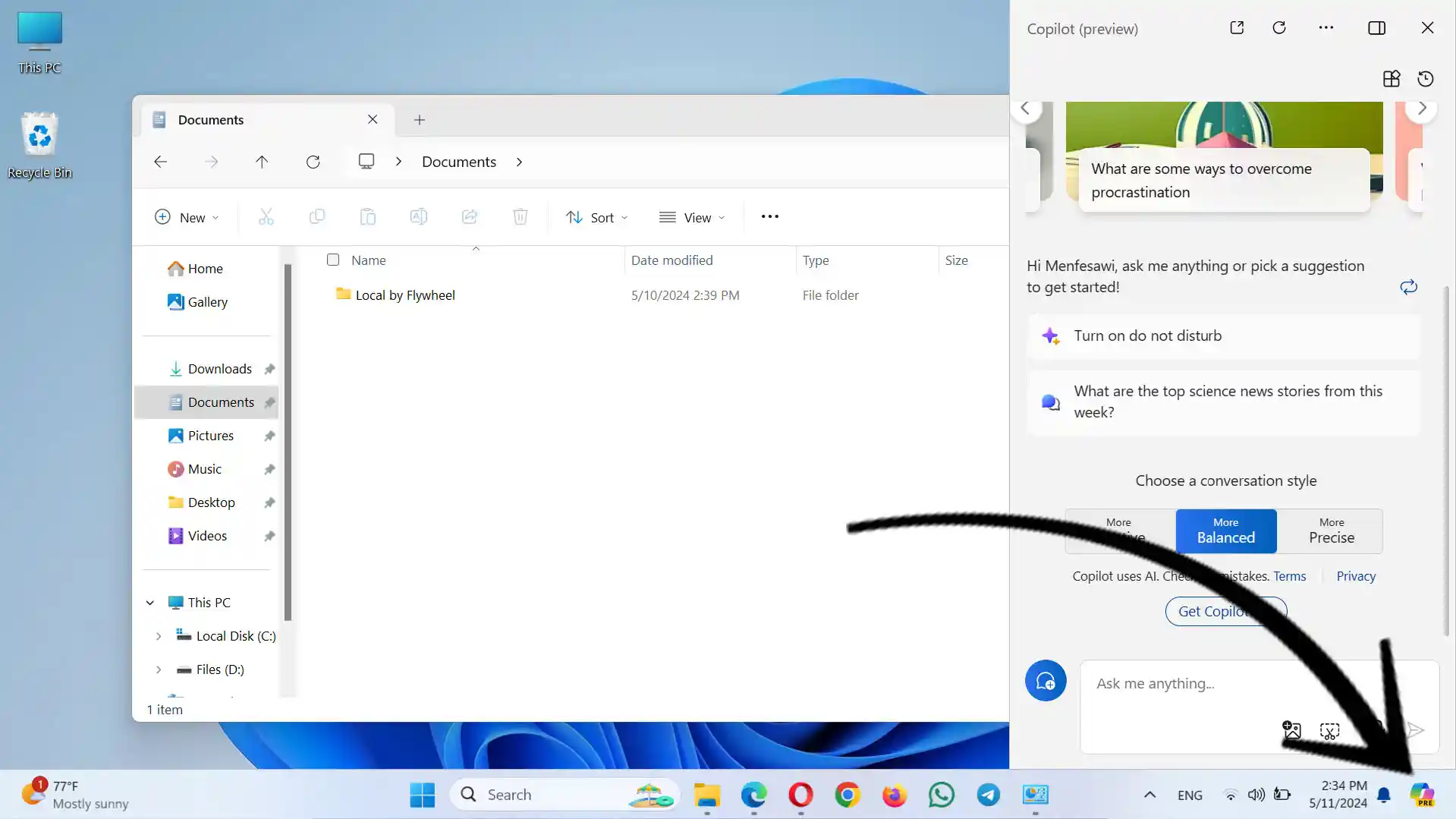
Task: Refresh the Documents folder view
Action: pyautogui.click(x=313, y=162)
